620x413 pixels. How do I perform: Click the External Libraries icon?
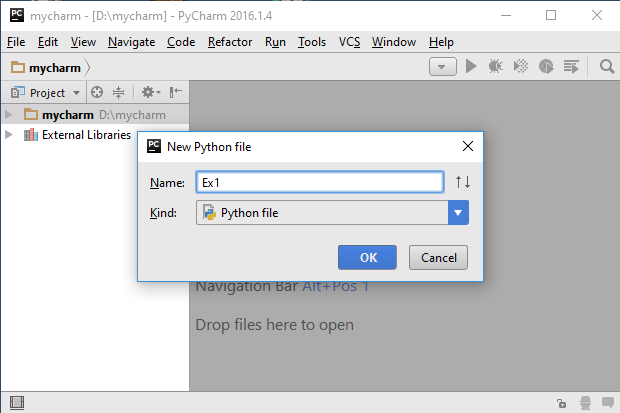pyautogui.click(x=31, y=135)
